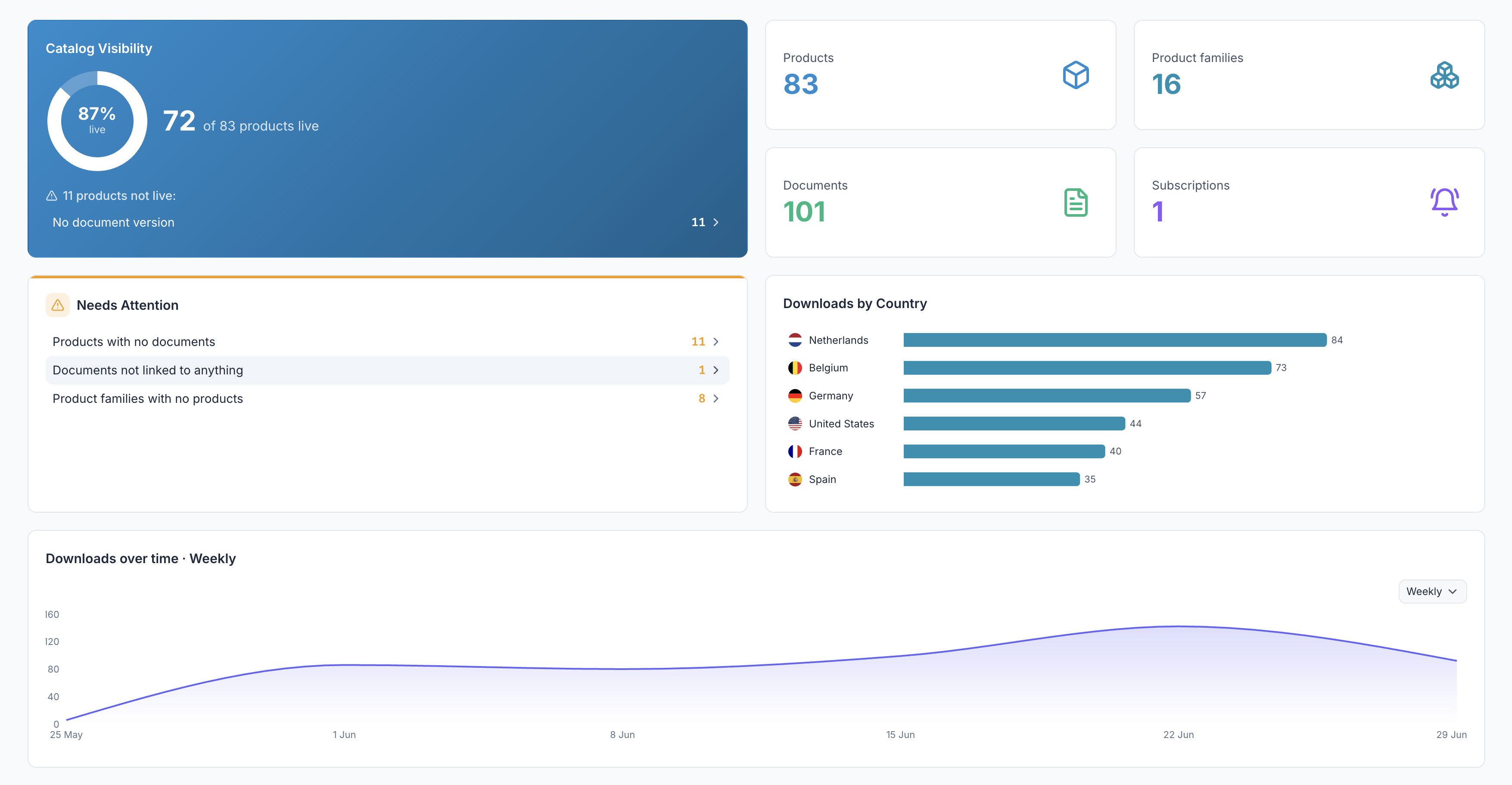Click the warning icon beside 11 products not live
1512x785 pixels.
click(52, 196)
